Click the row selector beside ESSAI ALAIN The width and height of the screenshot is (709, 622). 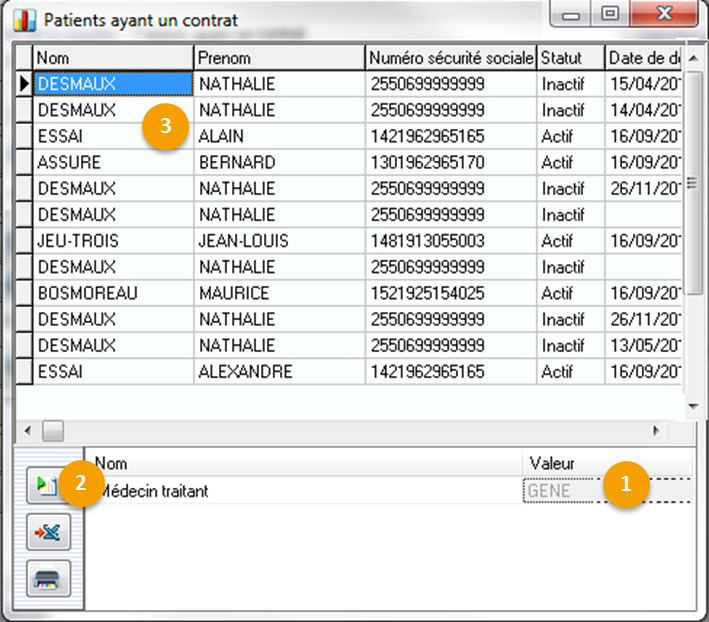click(24, 136)
